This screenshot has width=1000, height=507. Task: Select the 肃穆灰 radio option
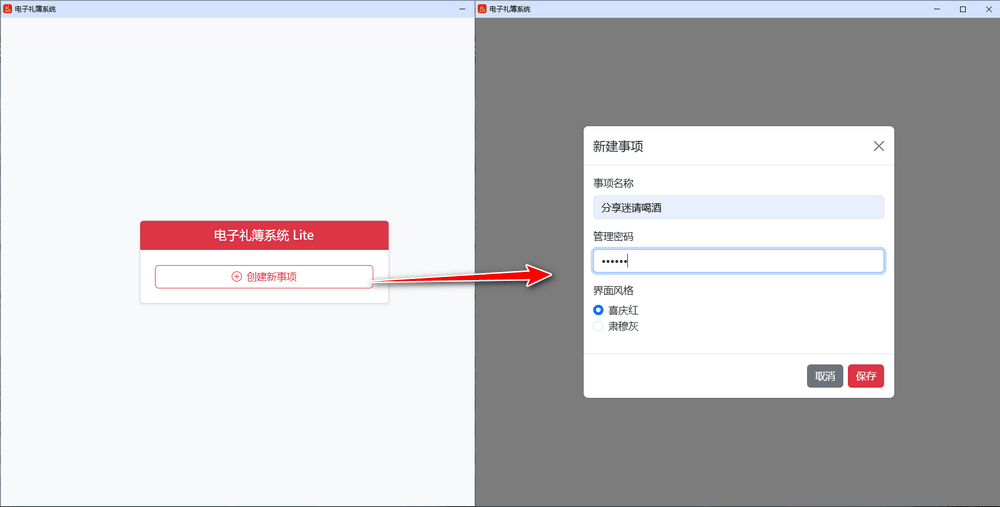coord(598,326)
